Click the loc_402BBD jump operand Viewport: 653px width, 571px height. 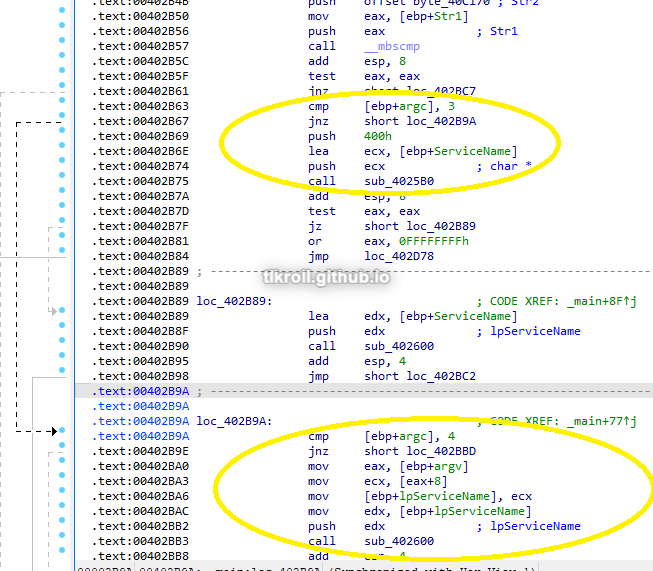(420, 451)
